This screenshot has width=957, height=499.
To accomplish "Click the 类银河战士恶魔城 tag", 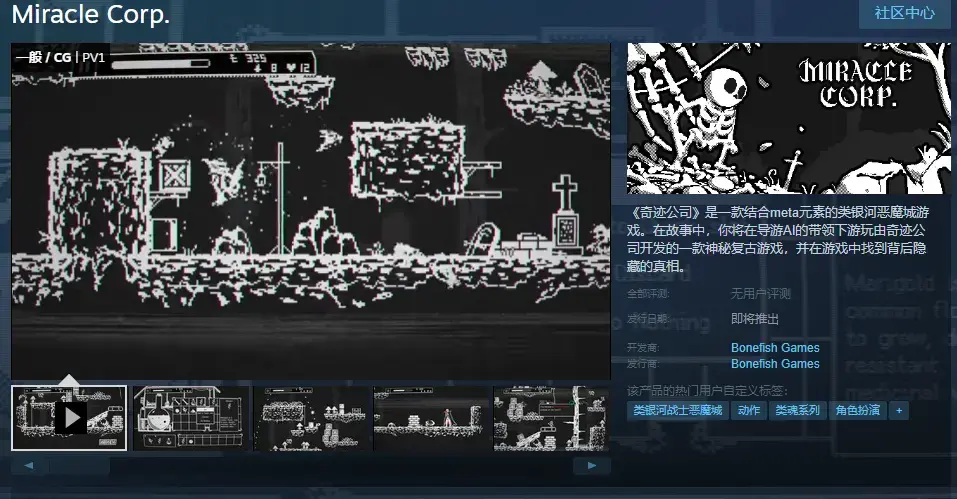I will (x=677, y=410).
